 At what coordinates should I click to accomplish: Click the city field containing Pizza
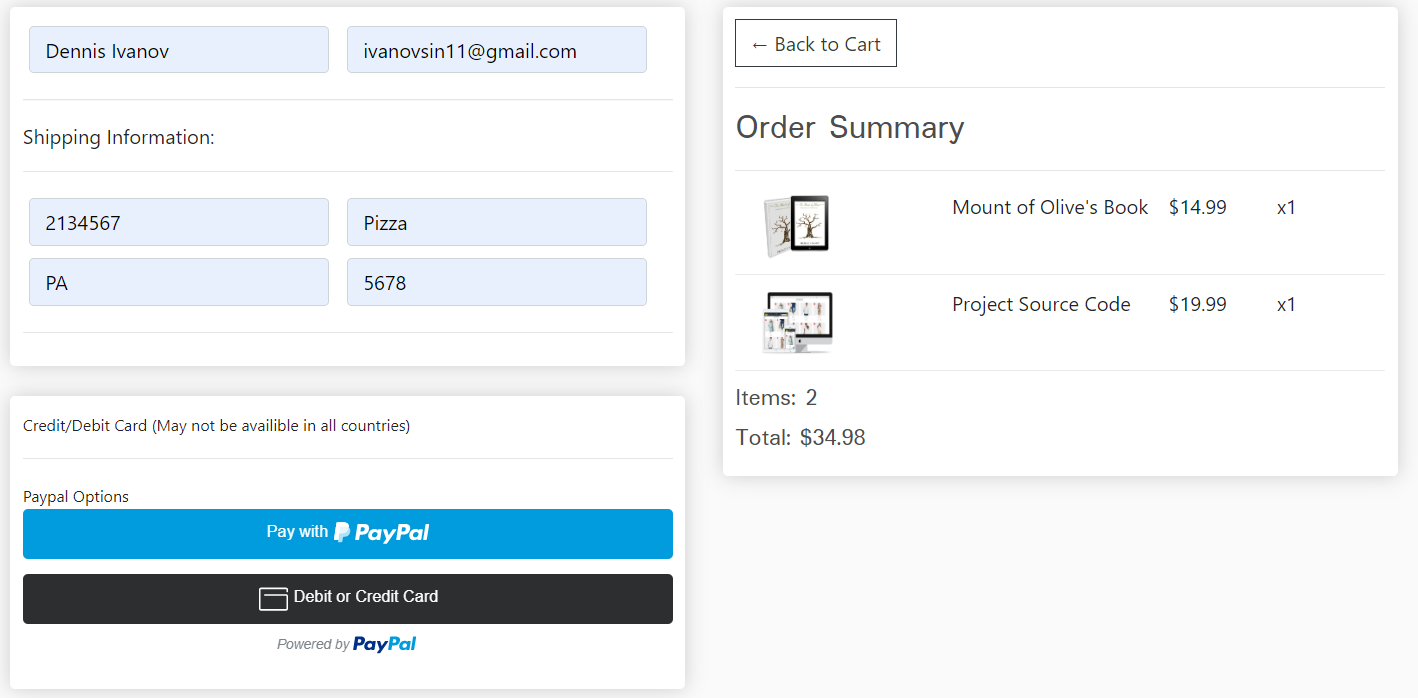(x=497, y=222)
